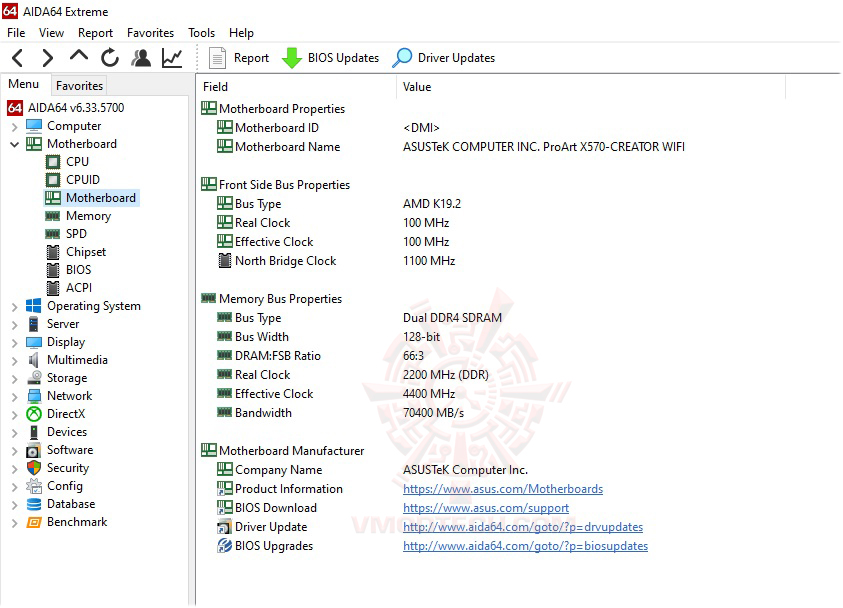Open the graph/chart icon in the toolbar
This screenshot has width=843, height=608.
170,58
